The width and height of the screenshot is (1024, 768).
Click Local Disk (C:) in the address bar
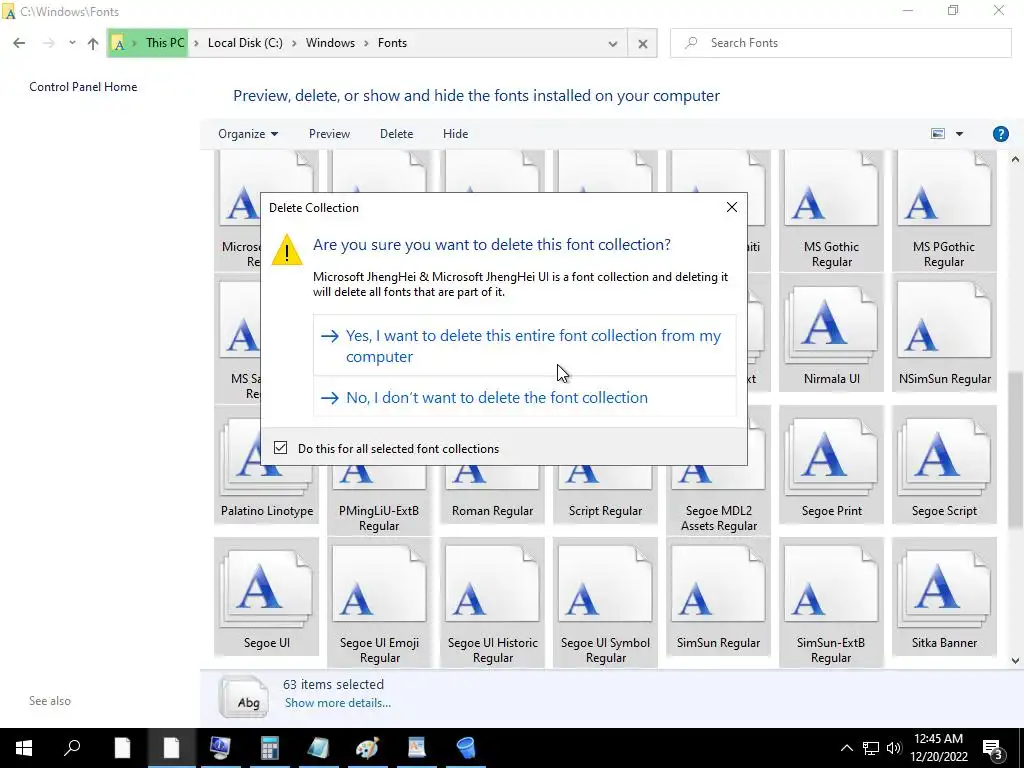pos(245,42)
